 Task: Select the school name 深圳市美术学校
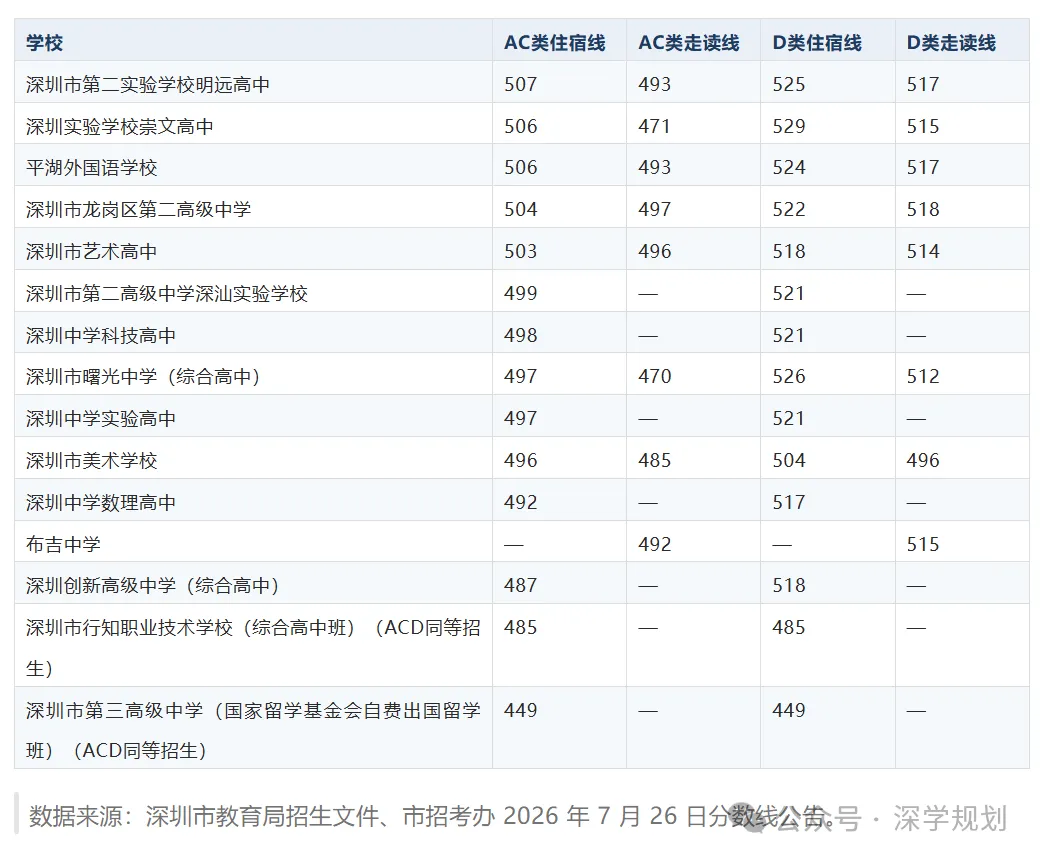pyautogui.click(x=92, y=460)
